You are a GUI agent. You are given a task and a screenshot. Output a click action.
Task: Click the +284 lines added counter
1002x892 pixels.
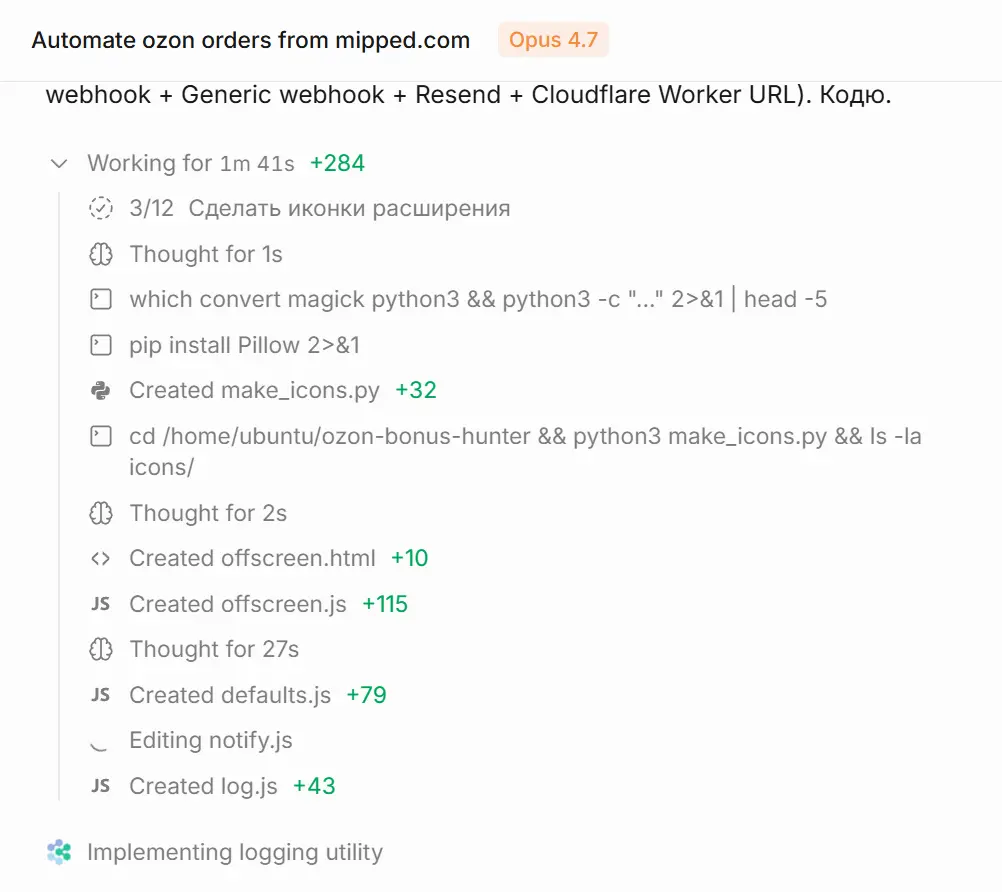click(x=337, y=163)
